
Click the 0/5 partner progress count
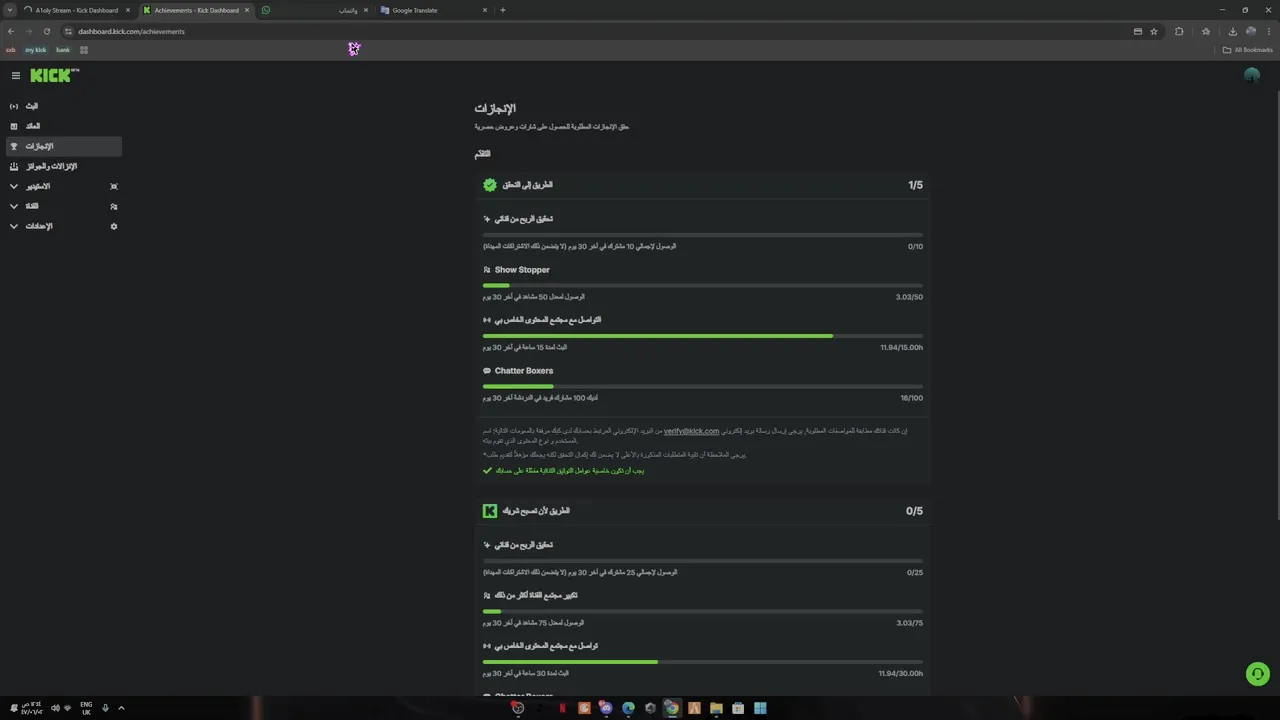(914, 511)
